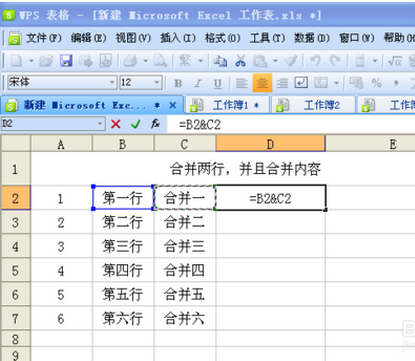The height and width of the screenshot is (361, 415).
Task: Open the font size dropdown showing 12
Action: pos(157,82)
